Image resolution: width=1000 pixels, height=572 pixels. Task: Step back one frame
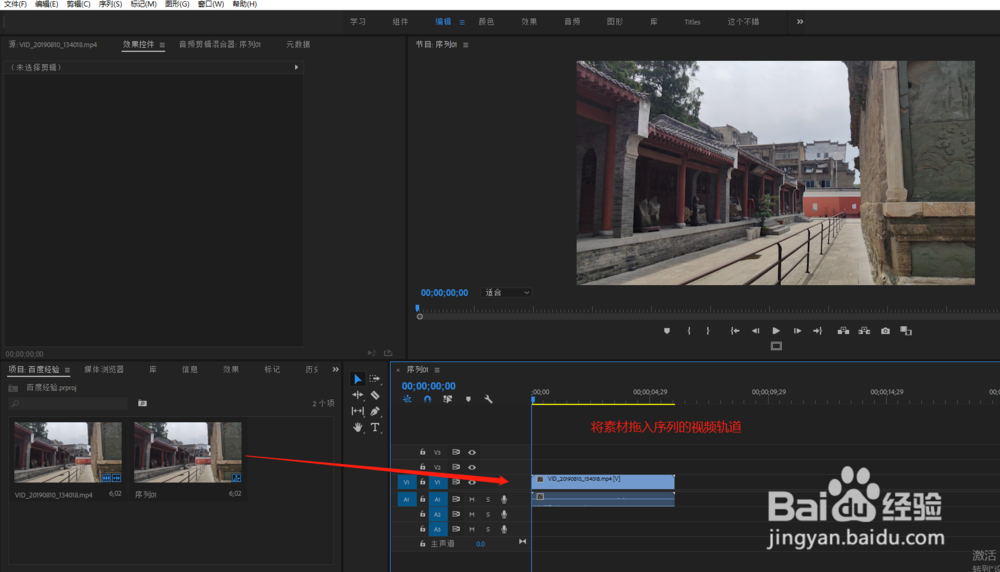[x=755, y=331]
